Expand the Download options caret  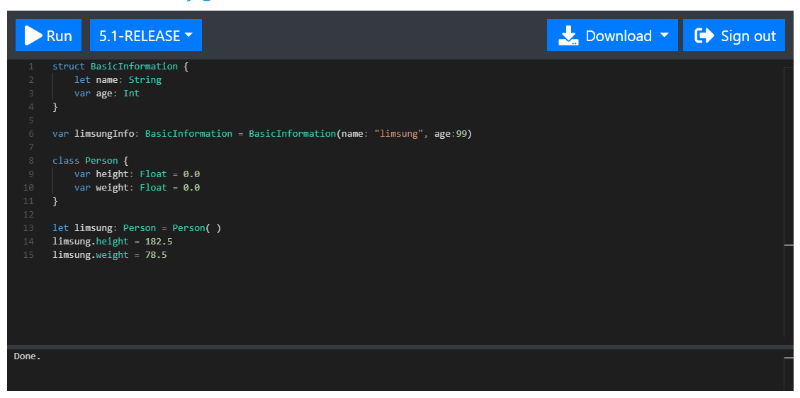coord(664,35)
